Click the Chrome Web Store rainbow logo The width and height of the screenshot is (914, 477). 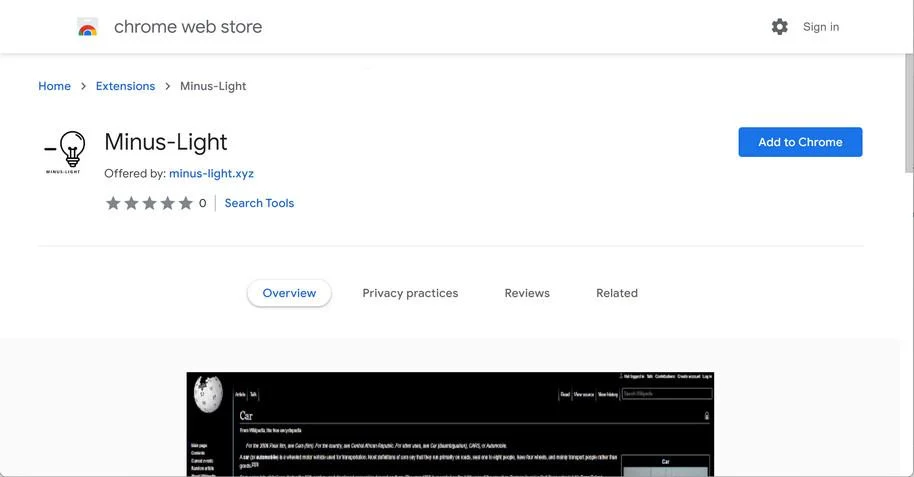point(87,27)
